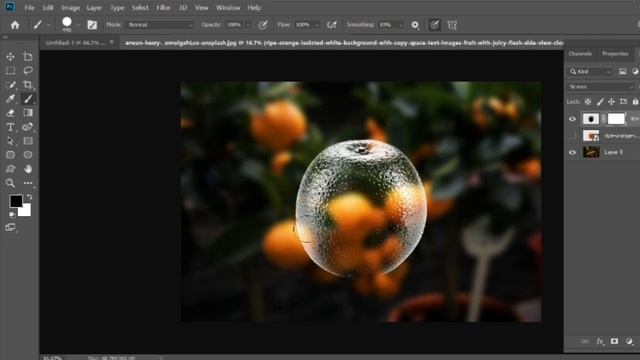640x360 pixels.
Task: Toggle symmetry paint butterfly icon
Action: pos(452,25)
